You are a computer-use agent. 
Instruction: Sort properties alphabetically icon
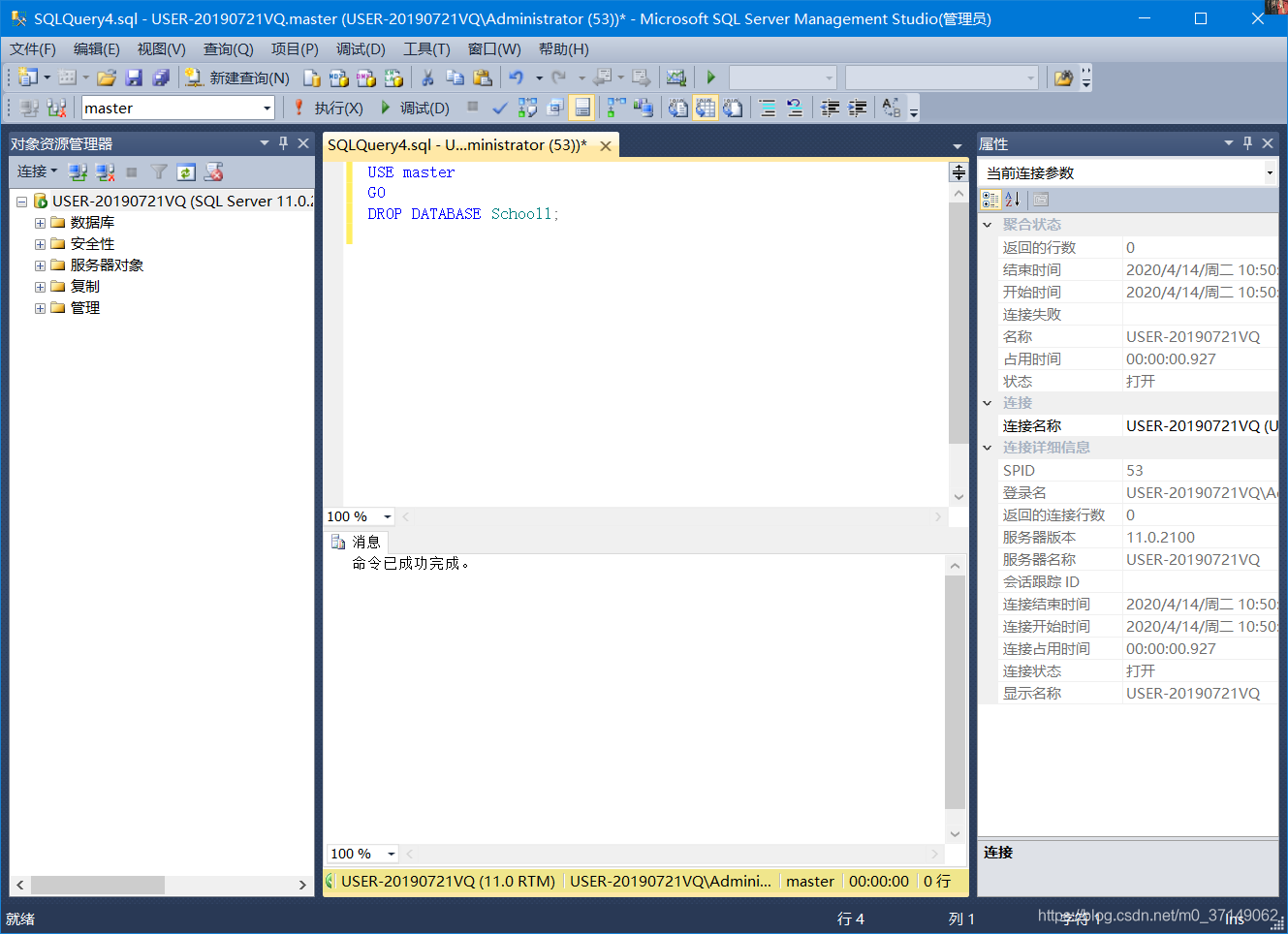pyautogui.click(x=1013, y=199)
